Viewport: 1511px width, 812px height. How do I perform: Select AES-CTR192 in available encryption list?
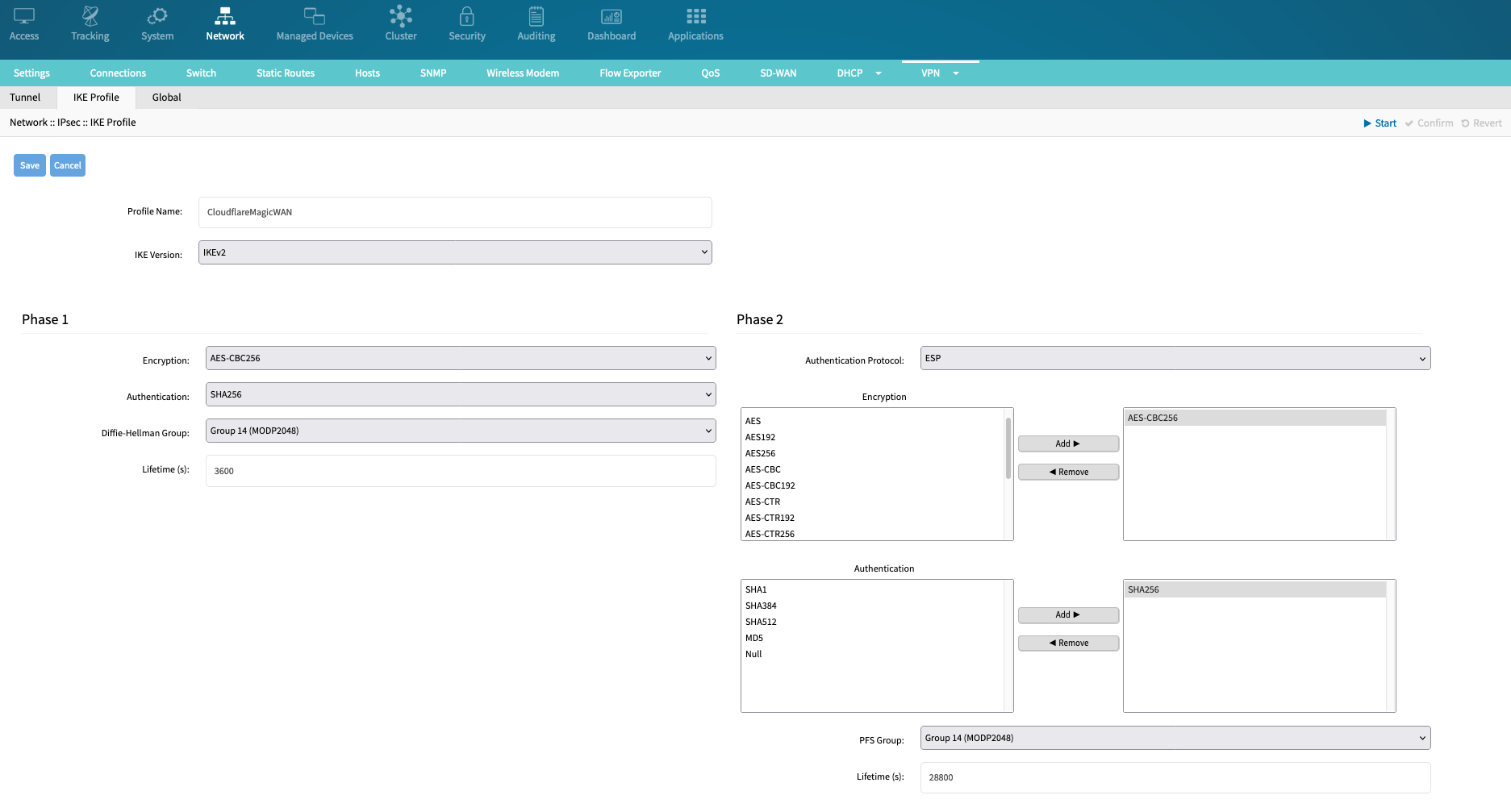pos(872,518)
